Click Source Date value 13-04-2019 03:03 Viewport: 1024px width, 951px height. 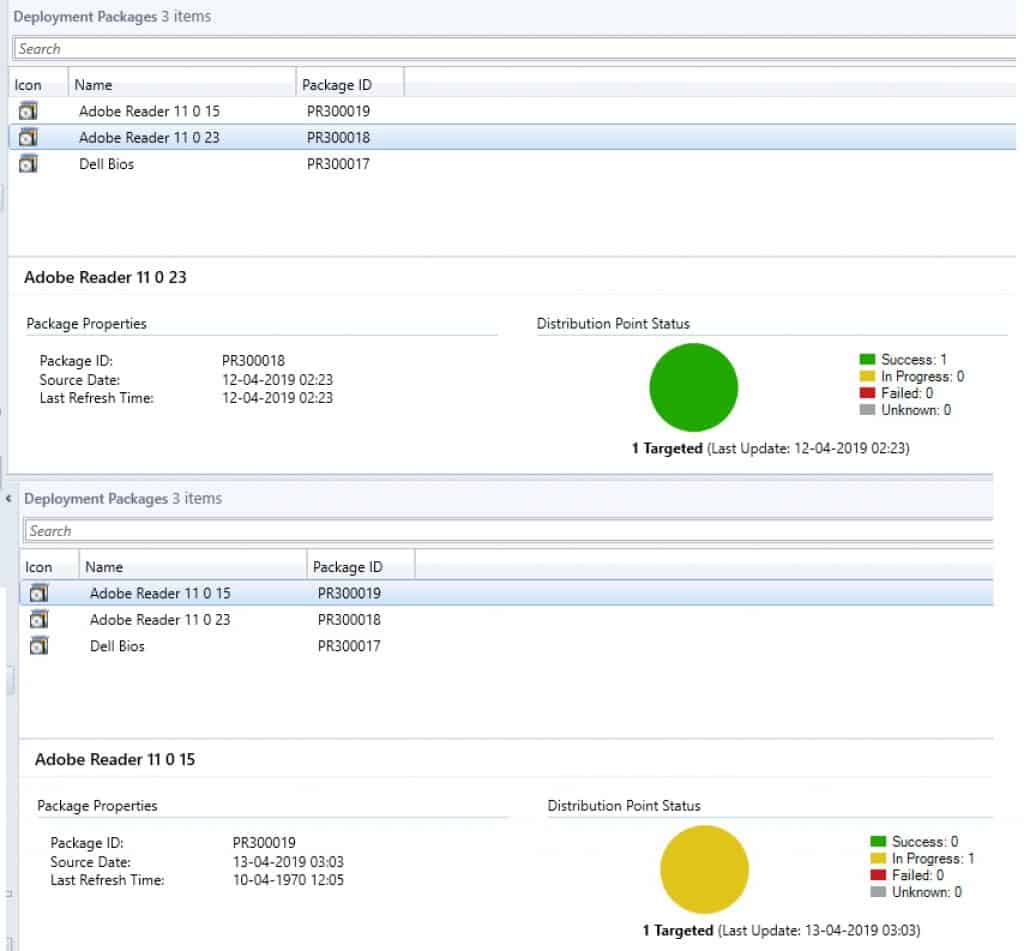click(288, 862)
